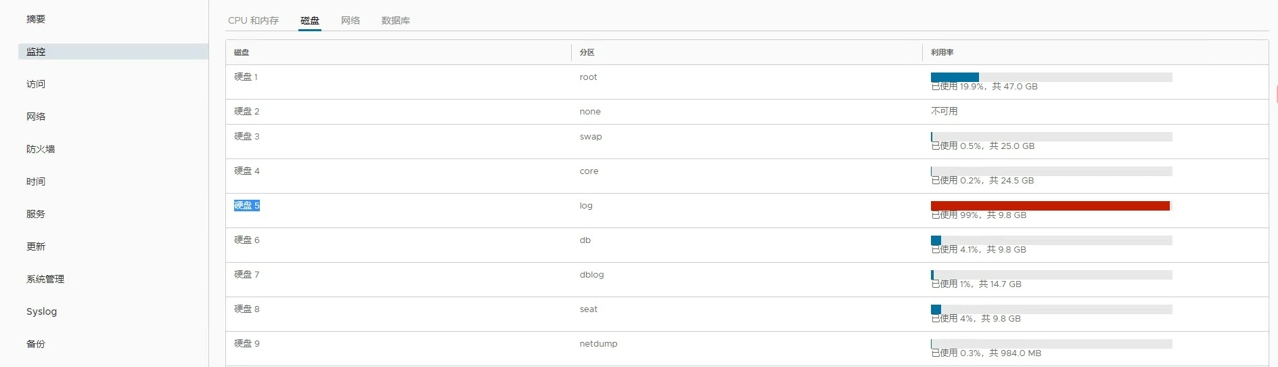Go to 访问 settings
Viewport: 1278px width, 367px height.
coord(36,84)
